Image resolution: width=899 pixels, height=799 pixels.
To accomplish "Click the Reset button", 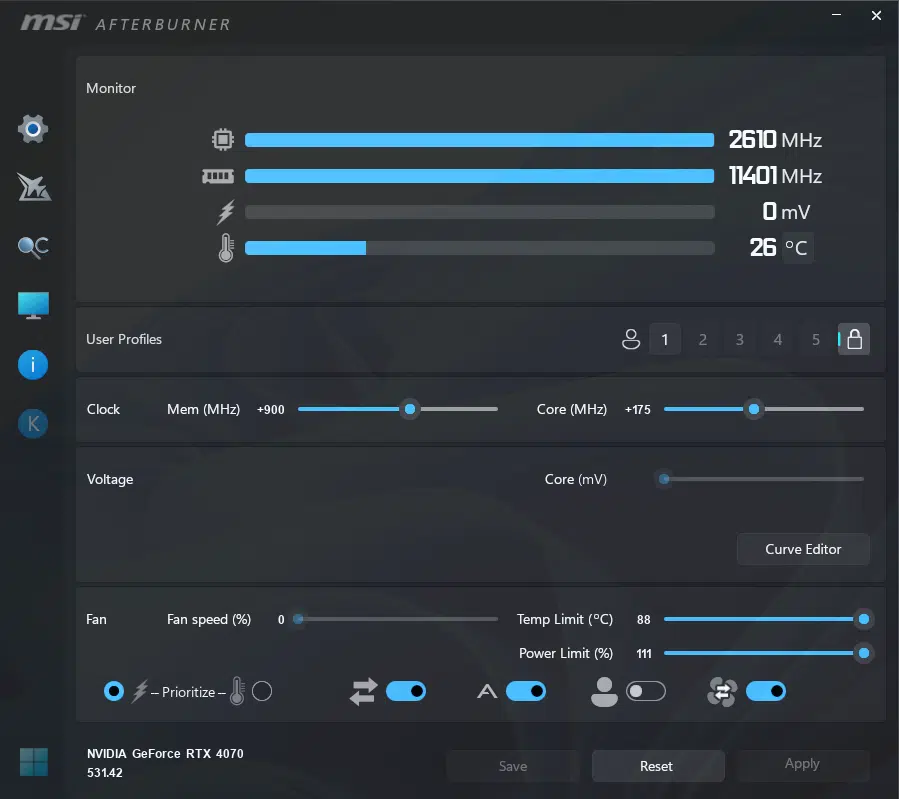I will 656,766.
